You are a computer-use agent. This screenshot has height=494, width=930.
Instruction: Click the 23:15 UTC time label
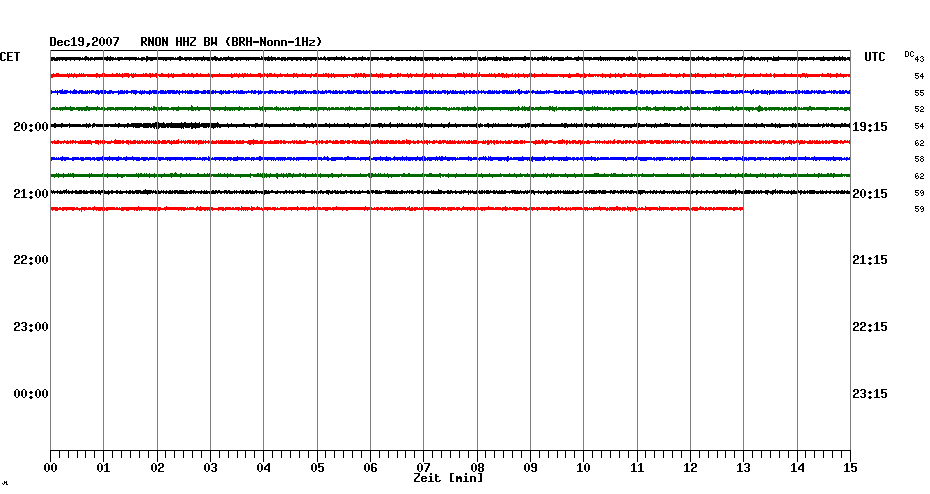(x=870, y=394)
